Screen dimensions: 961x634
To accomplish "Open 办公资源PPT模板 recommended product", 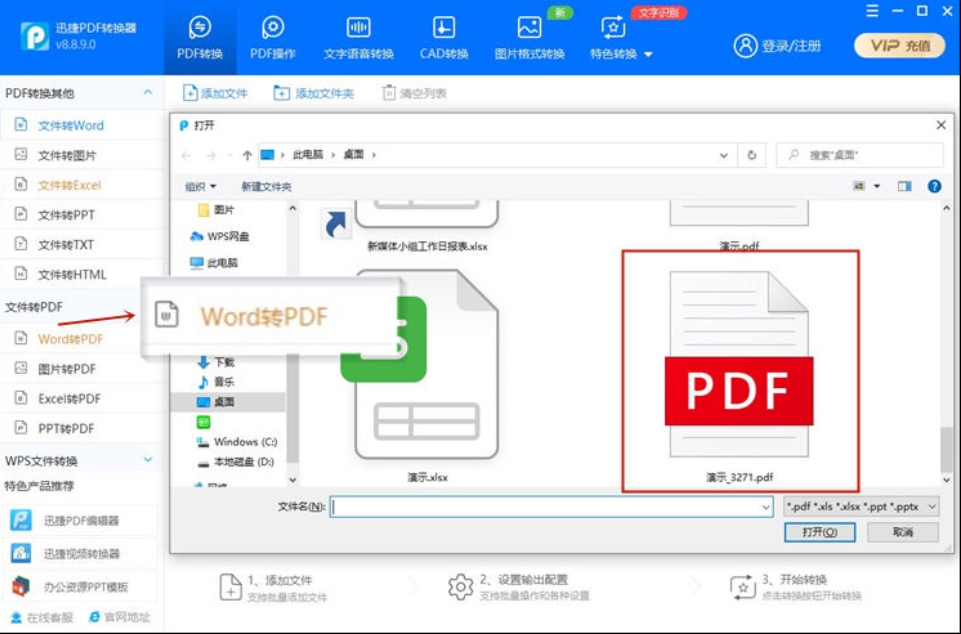I will coord(80,587).
